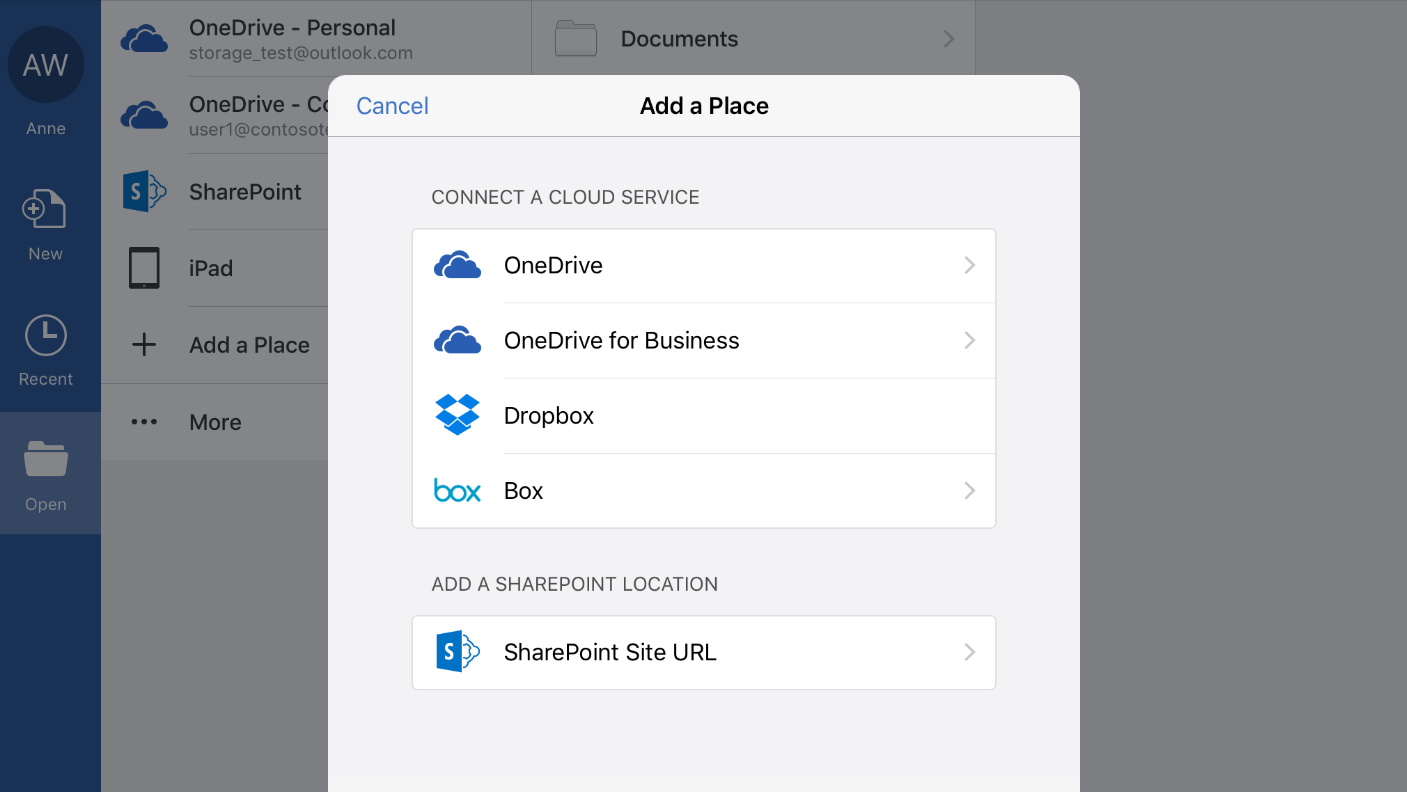This screenshot has width=1407, height=792.
Task: Select the Dropbox icon
Action: [457, 415]
